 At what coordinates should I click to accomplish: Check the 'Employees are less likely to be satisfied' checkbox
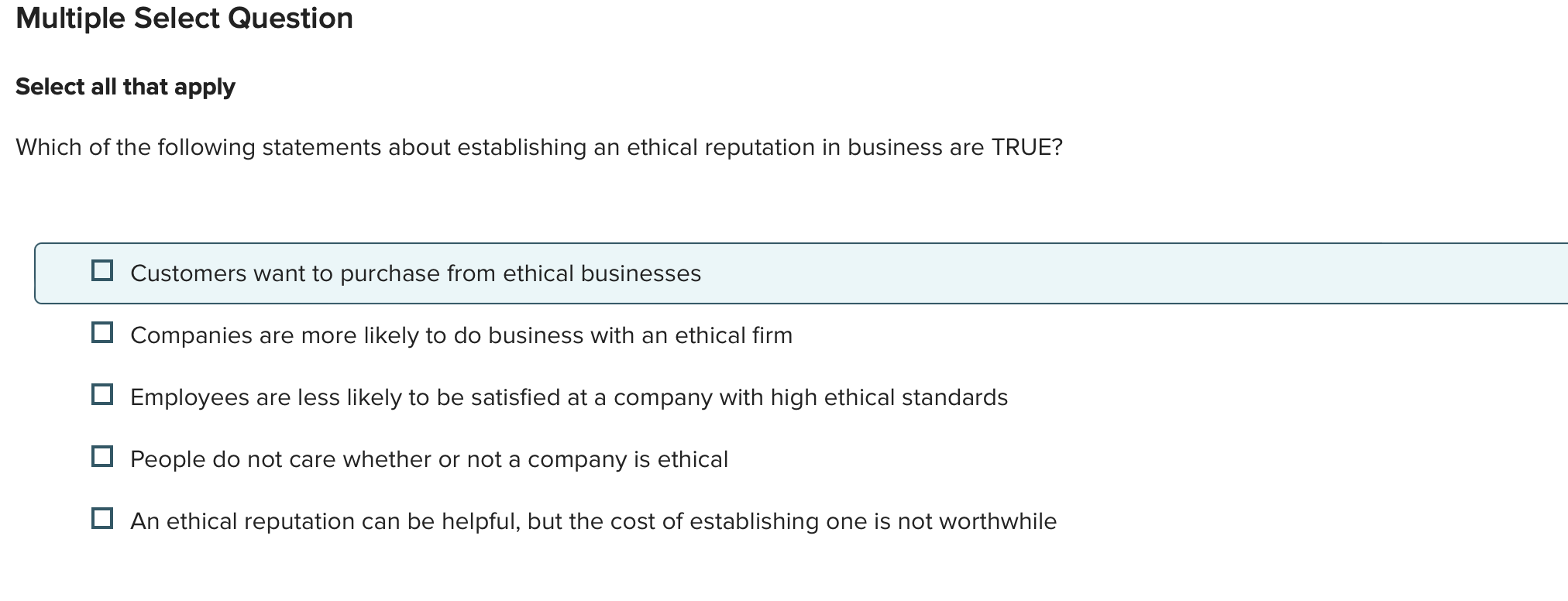102,396
